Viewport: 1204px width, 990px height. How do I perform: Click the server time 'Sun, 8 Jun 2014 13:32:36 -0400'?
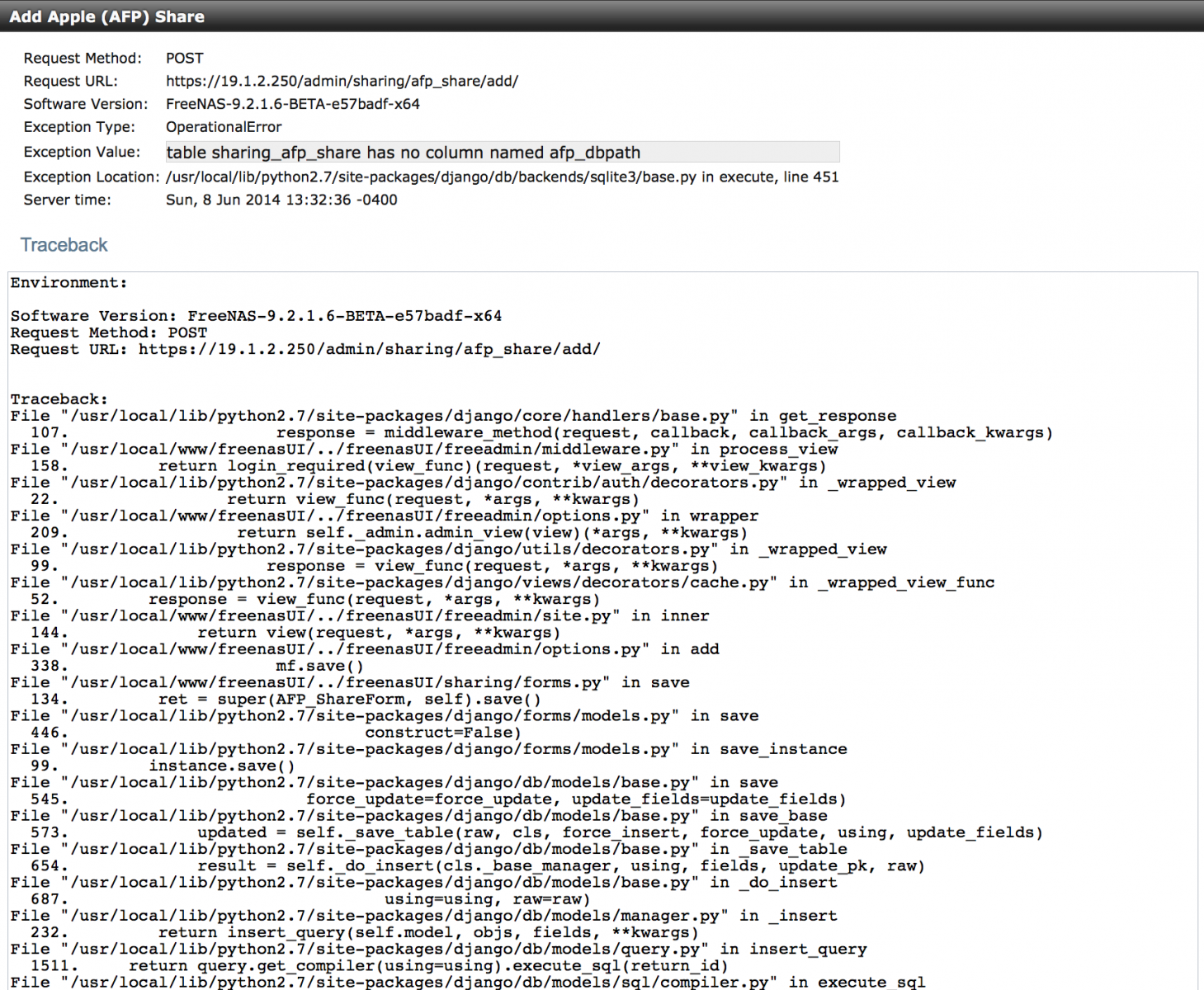281,200
